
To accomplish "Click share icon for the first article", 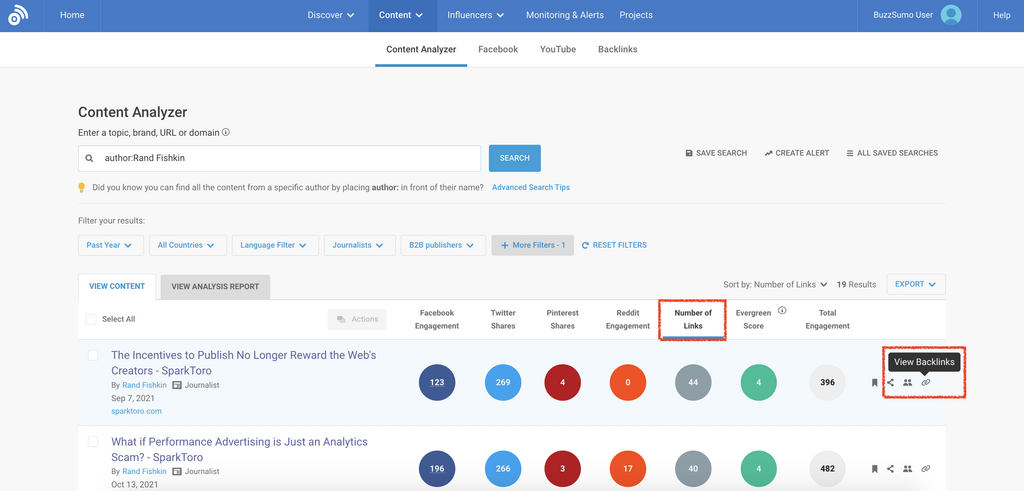I will click(890, 382).
